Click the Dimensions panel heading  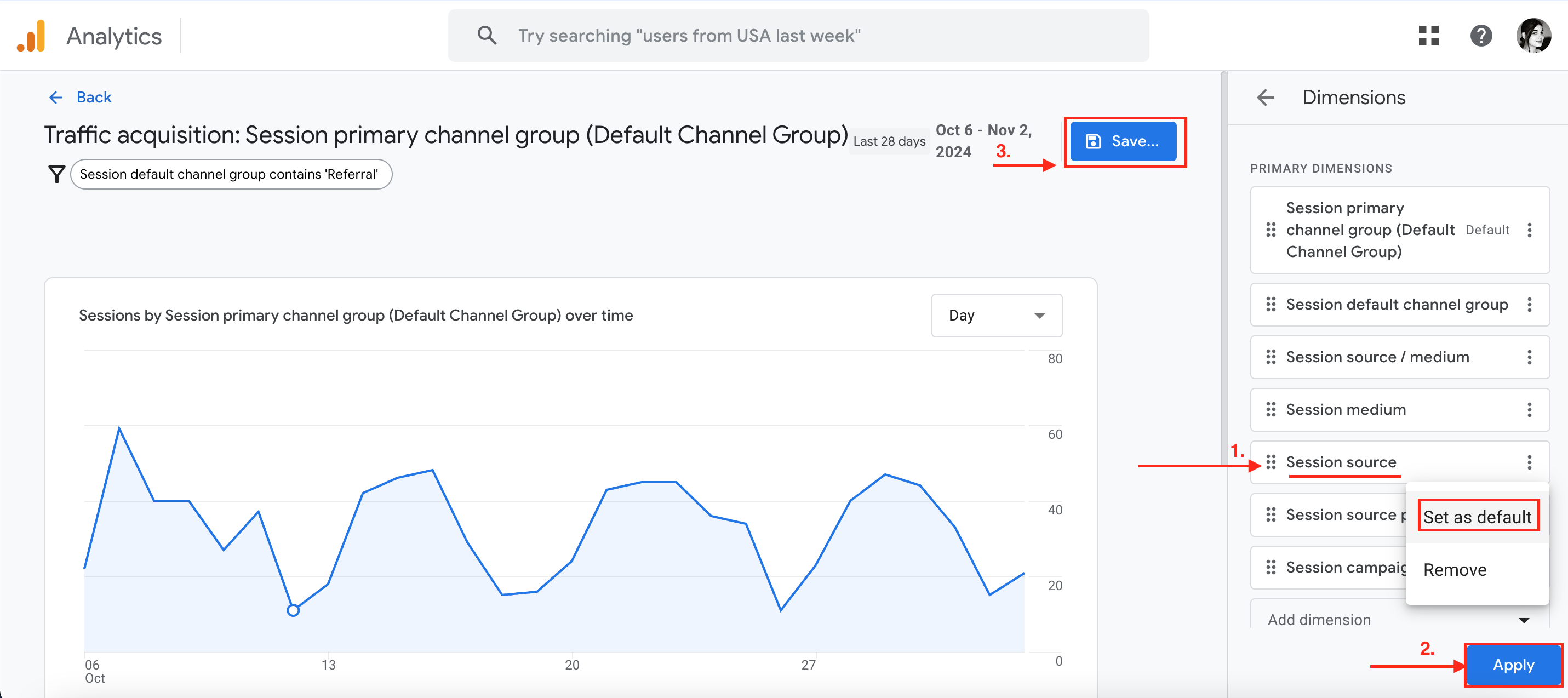[x=1354, y=98]
